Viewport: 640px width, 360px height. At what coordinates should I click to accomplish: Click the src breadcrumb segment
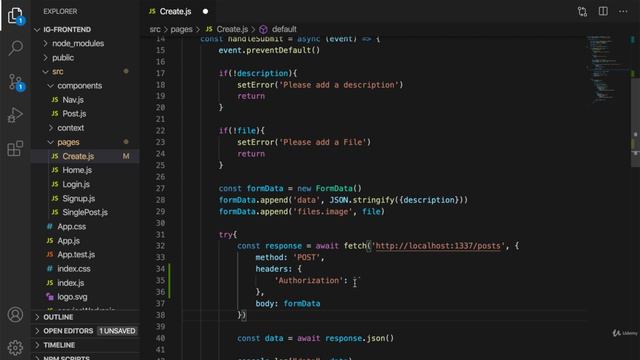point(155,29)
